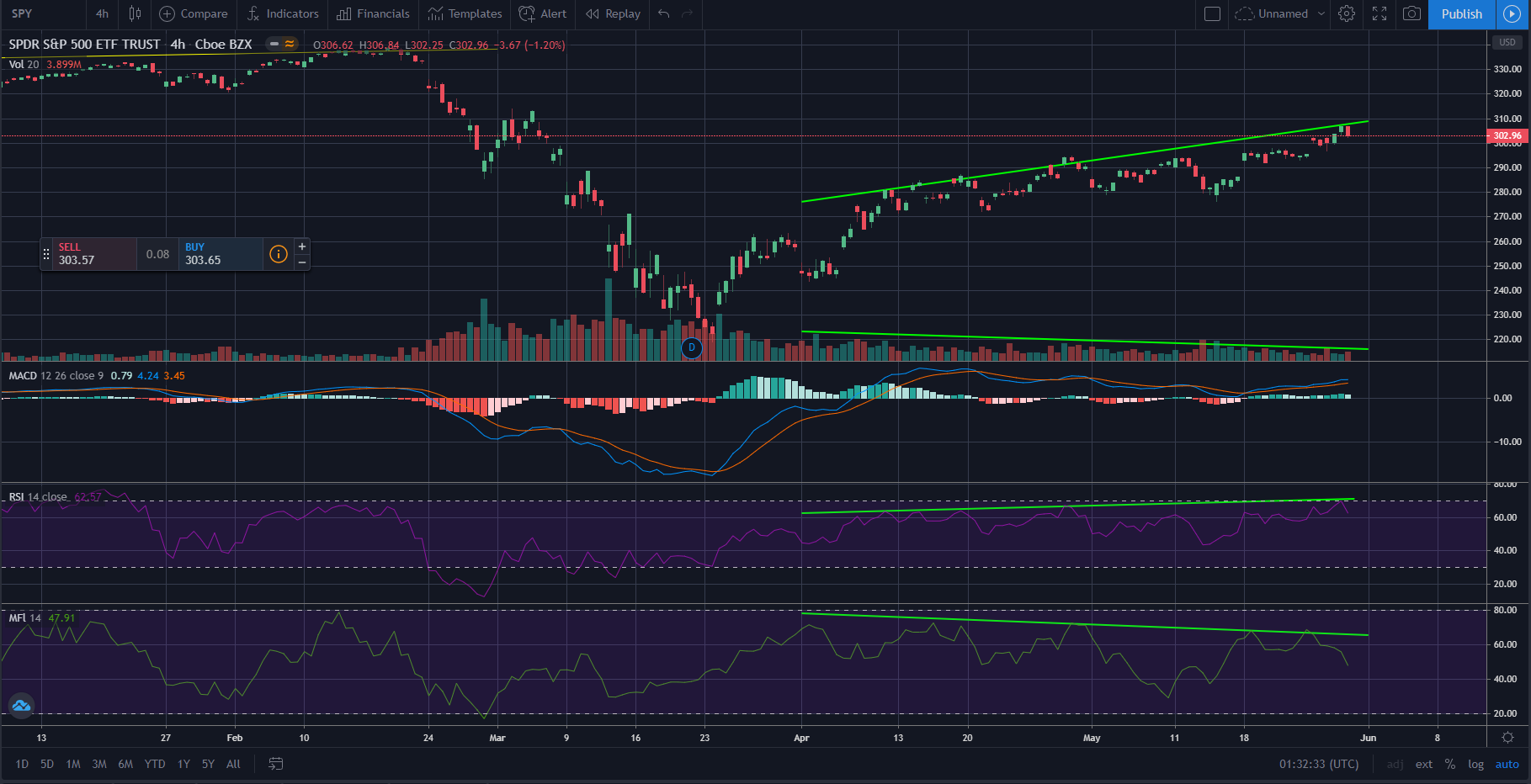The width and height of the screenshot is (1531, 784).
Task: Select the RSI 14 close indicator label
Action: (38, 497)
